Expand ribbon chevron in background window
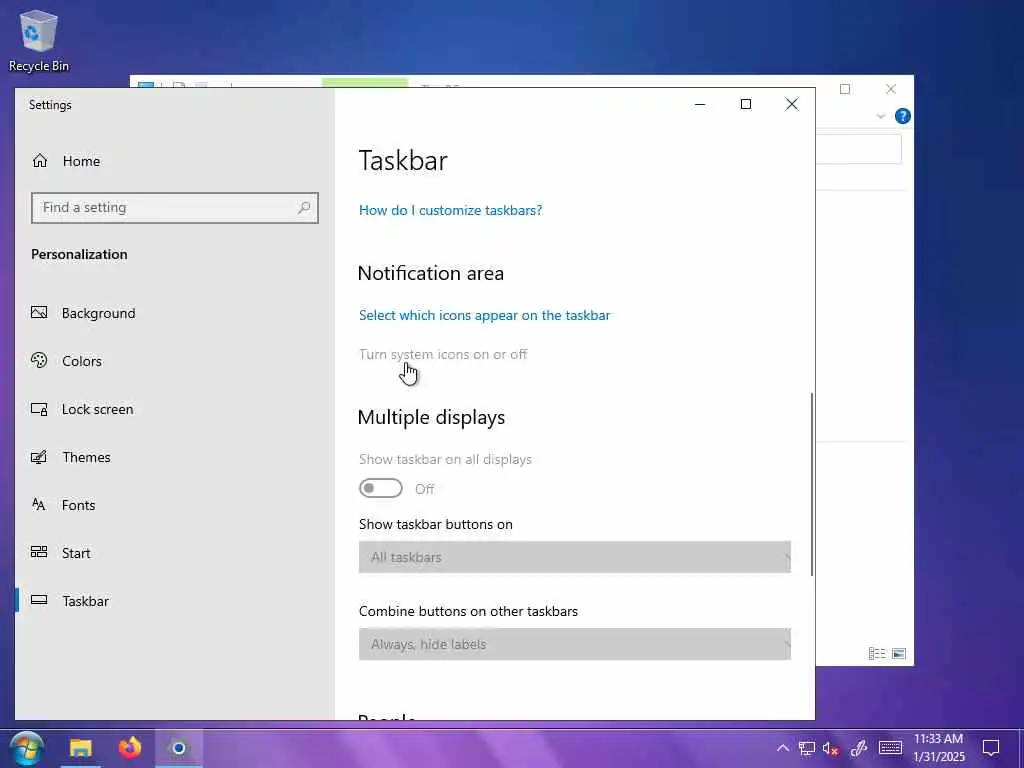 [x=880, y=117]
